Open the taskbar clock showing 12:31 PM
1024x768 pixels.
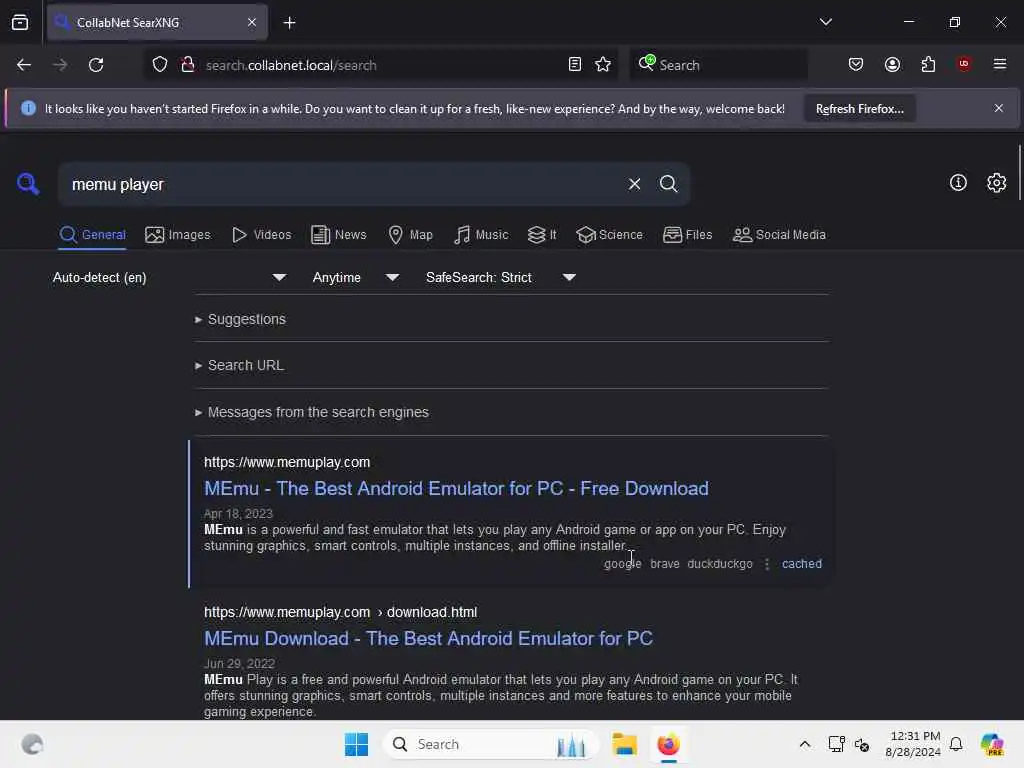click(x=913, y=744)
